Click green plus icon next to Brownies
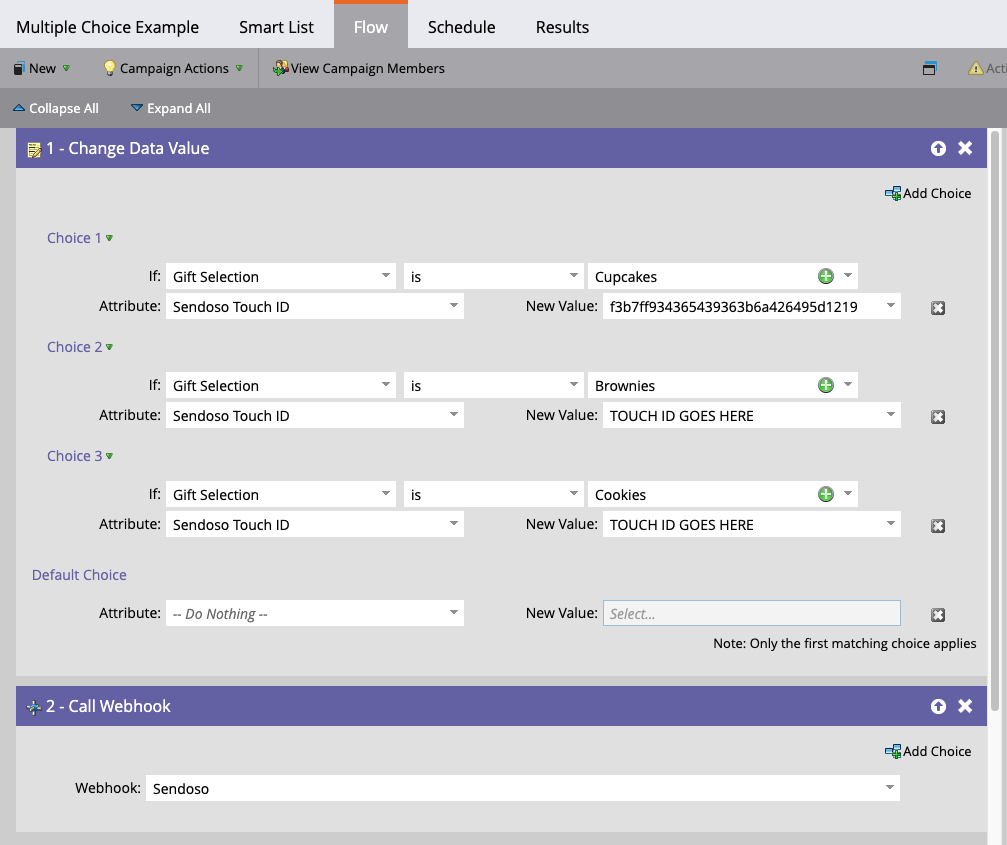Image resolution: width=1007 pixels, height=845 pixels. (x=826, y=385)
